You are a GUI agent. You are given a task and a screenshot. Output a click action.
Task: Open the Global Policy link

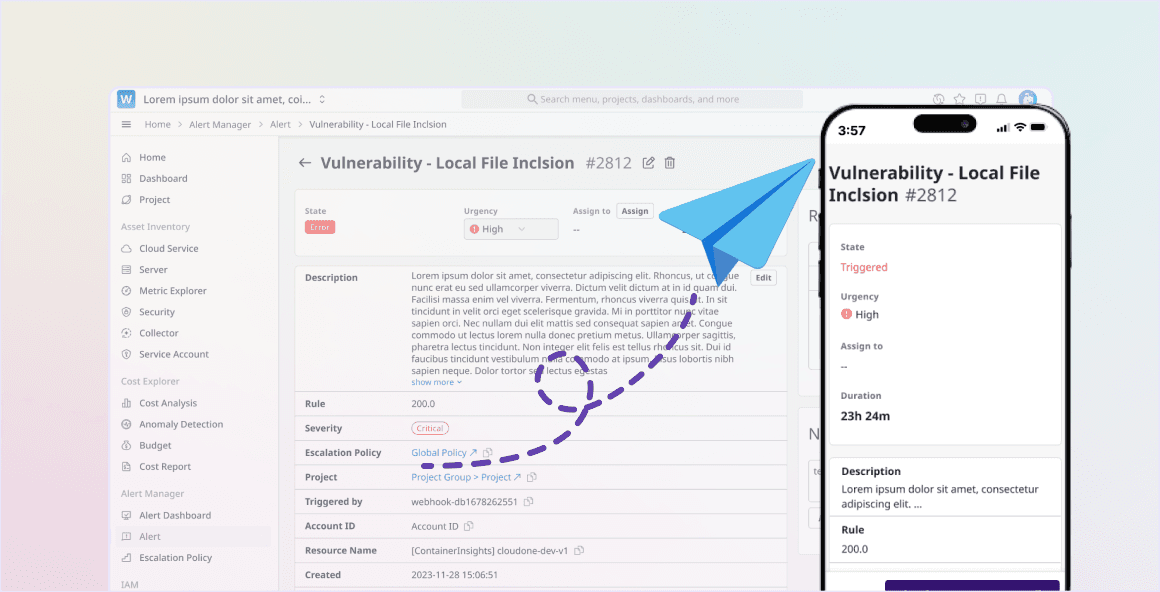[x=444, y=453]
